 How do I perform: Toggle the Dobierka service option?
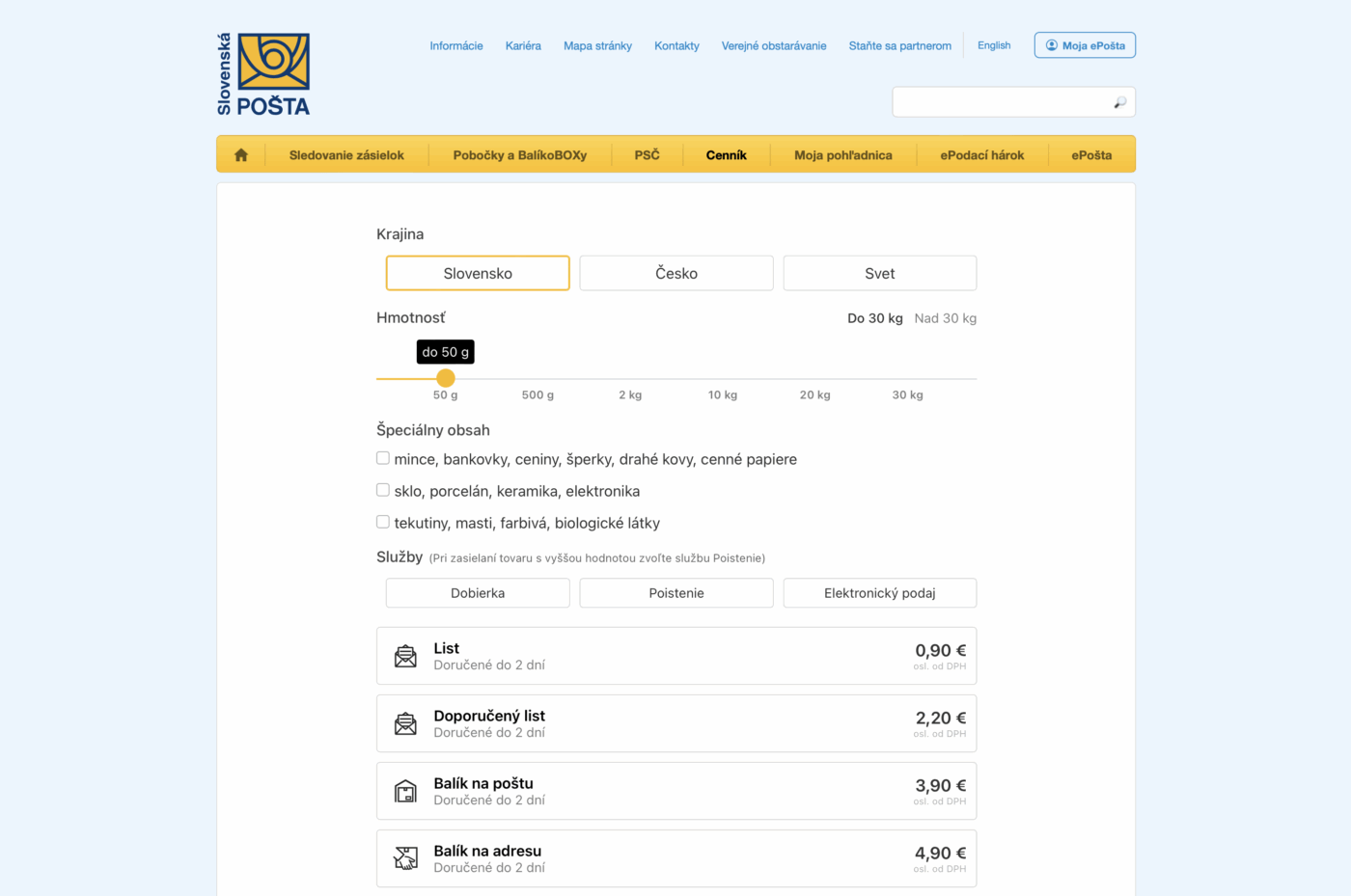pyautogui.click(x=478, y=593)
